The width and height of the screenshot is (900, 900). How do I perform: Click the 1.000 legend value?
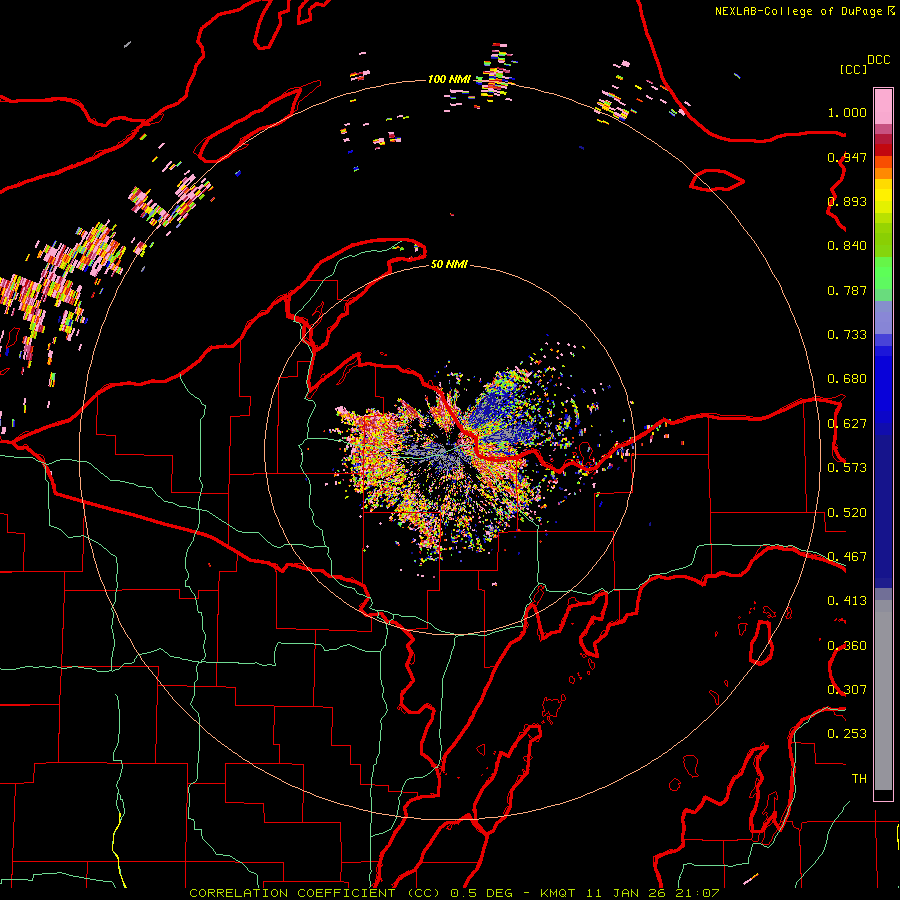(x=847, y=113)
